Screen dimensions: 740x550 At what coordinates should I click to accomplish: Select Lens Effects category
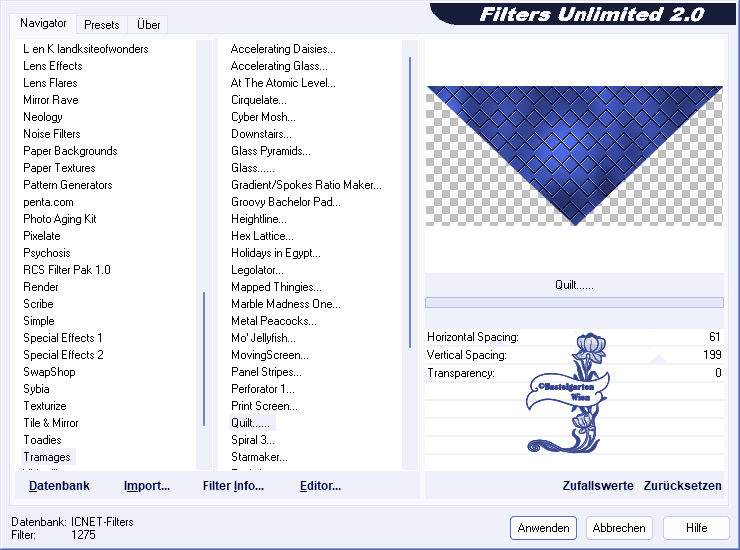(52, 66)
